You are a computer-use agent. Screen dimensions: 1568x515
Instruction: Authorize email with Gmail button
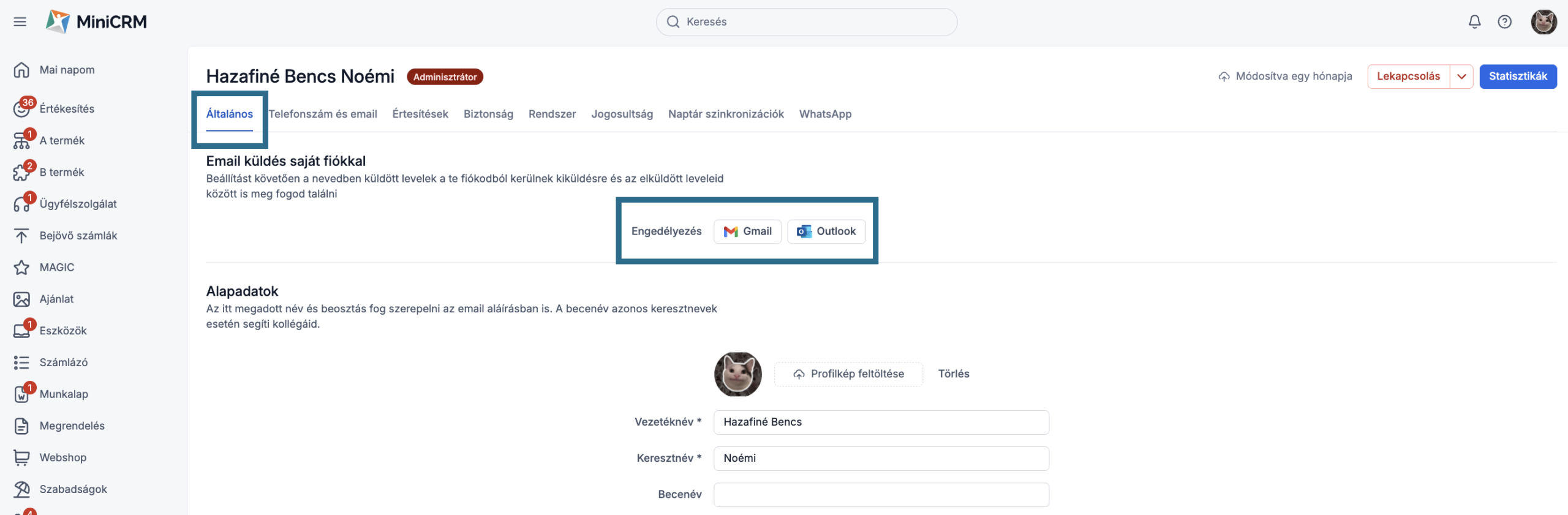747,231
